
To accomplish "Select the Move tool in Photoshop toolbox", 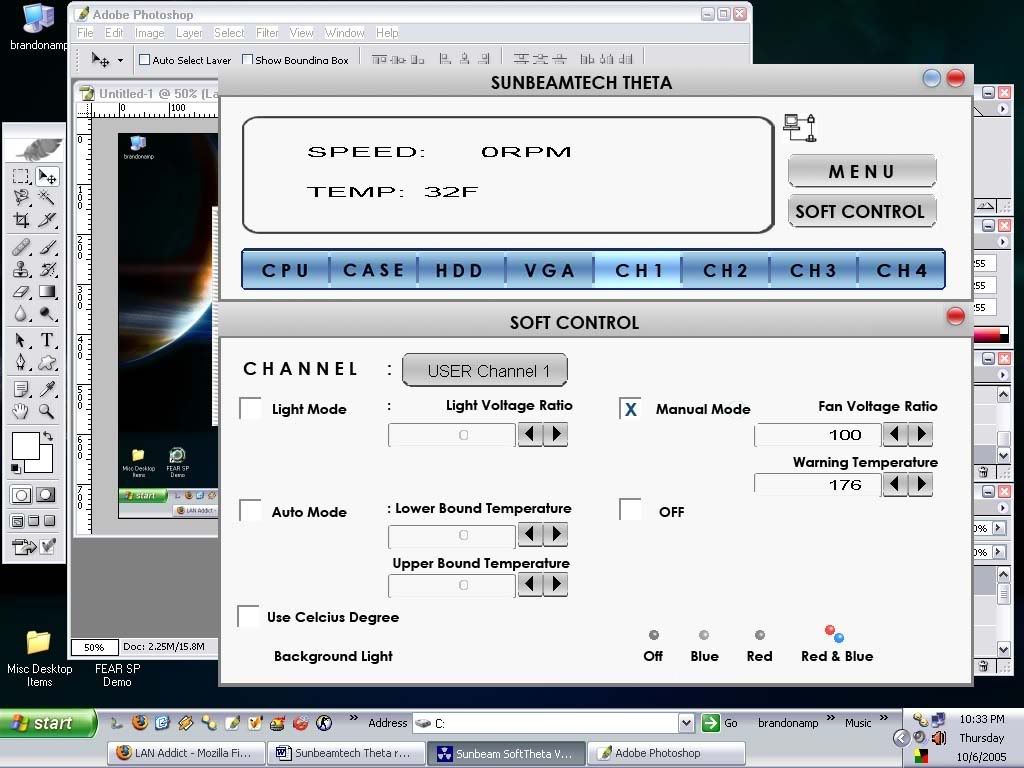I will (x=47, y=176).
